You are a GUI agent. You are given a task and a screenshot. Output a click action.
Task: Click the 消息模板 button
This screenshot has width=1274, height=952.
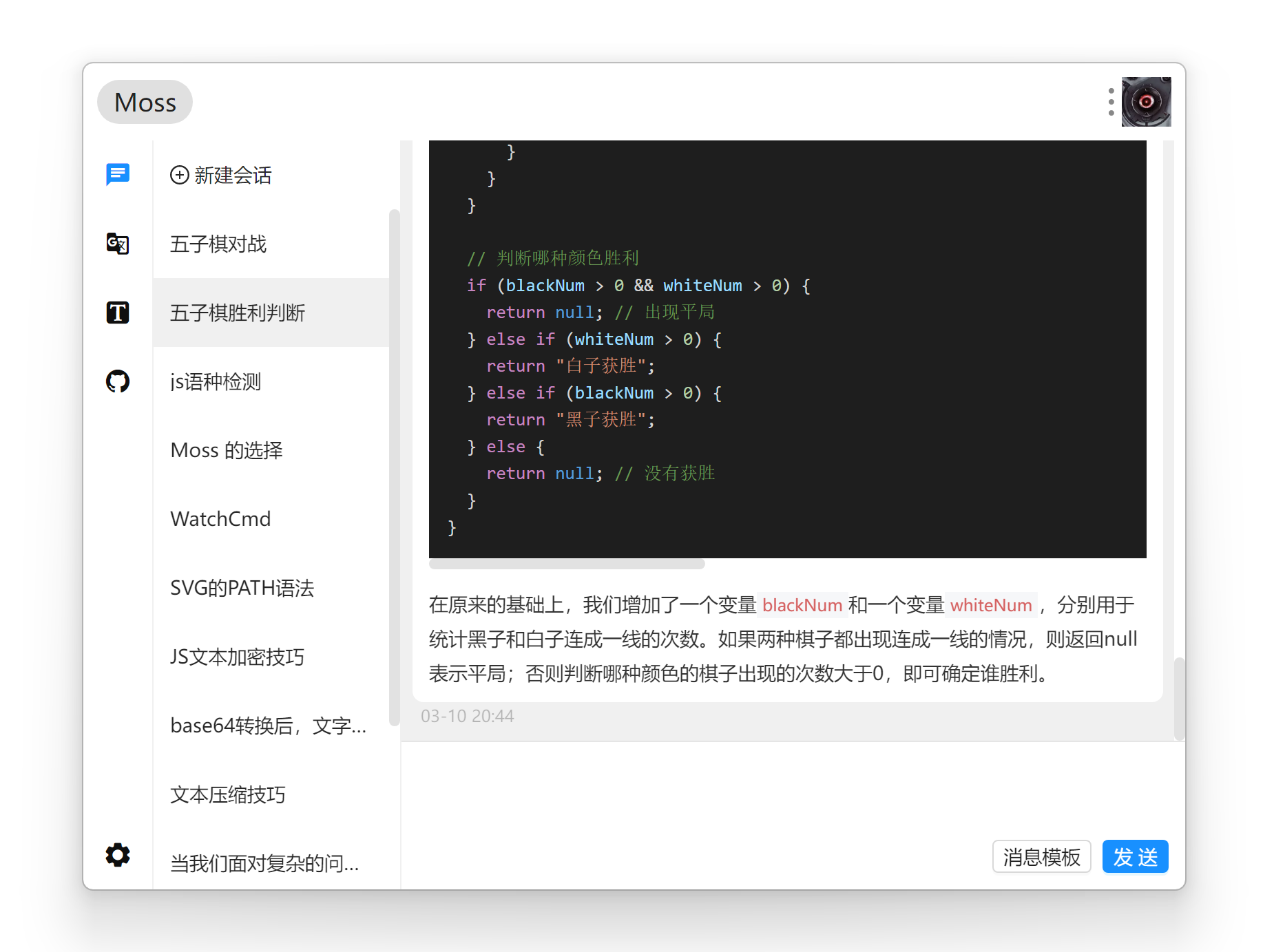pos(1041,856)
